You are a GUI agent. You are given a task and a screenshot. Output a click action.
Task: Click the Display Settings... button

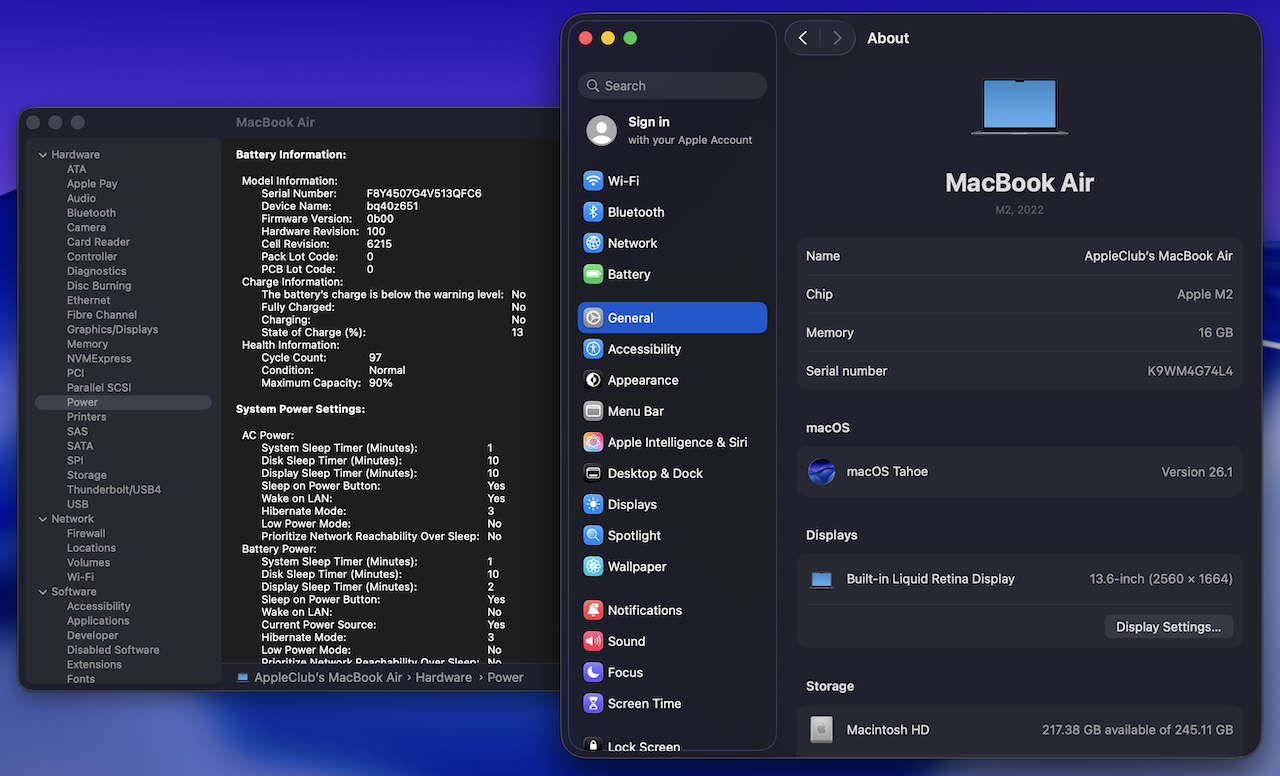pos(1168,627)
